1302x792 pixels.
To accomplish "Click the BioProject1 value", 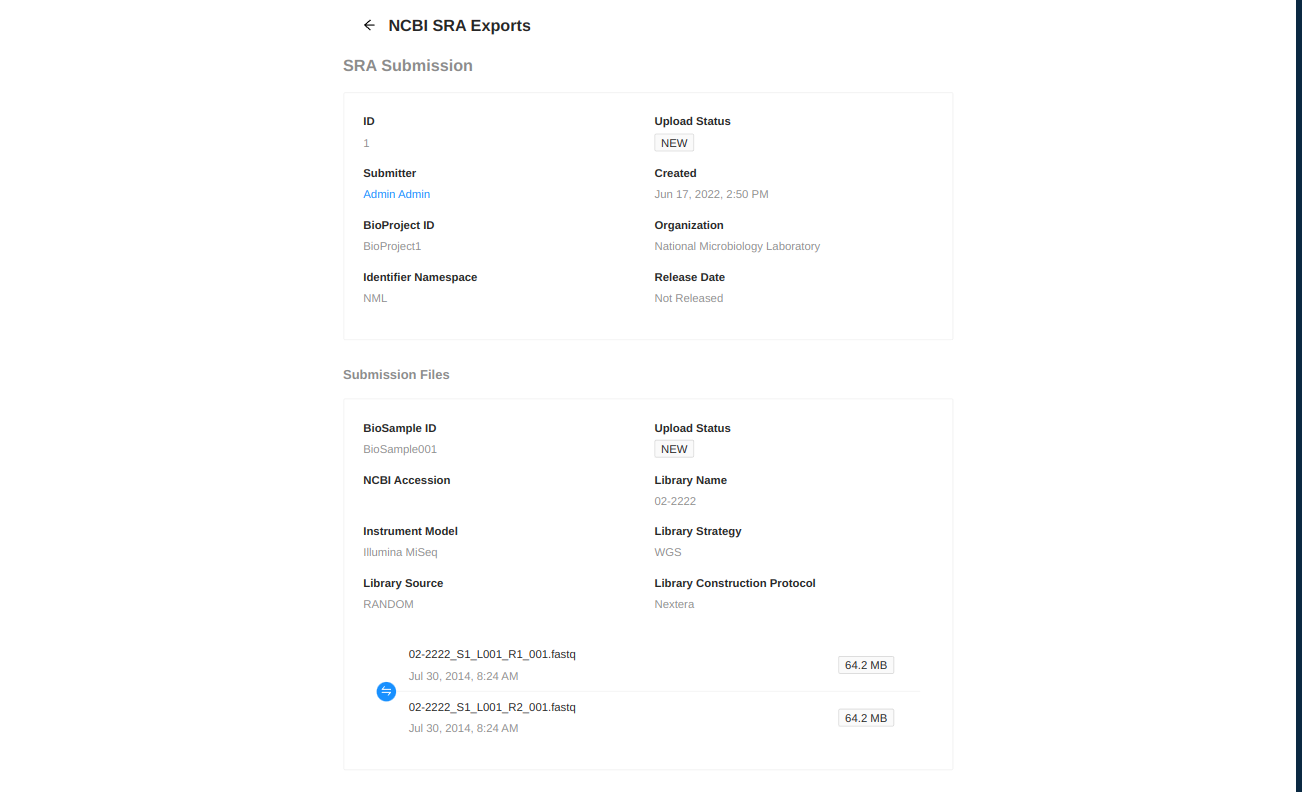I will pos(392,246).
